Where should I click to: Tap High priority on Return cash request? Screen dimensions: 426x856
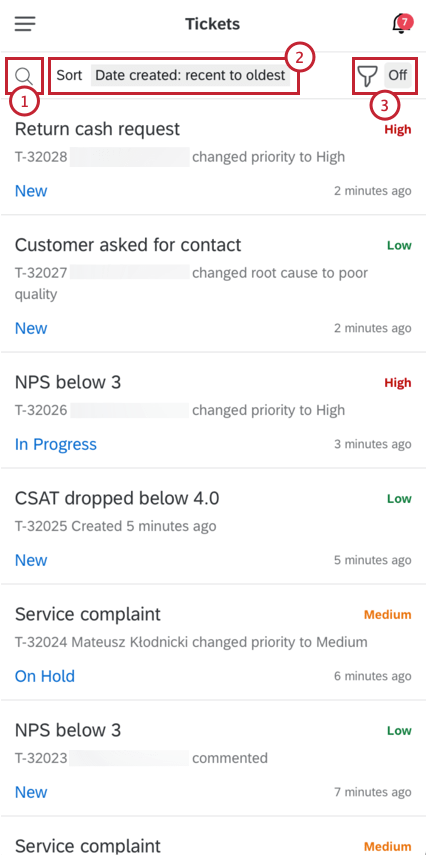tap(398, 130)
